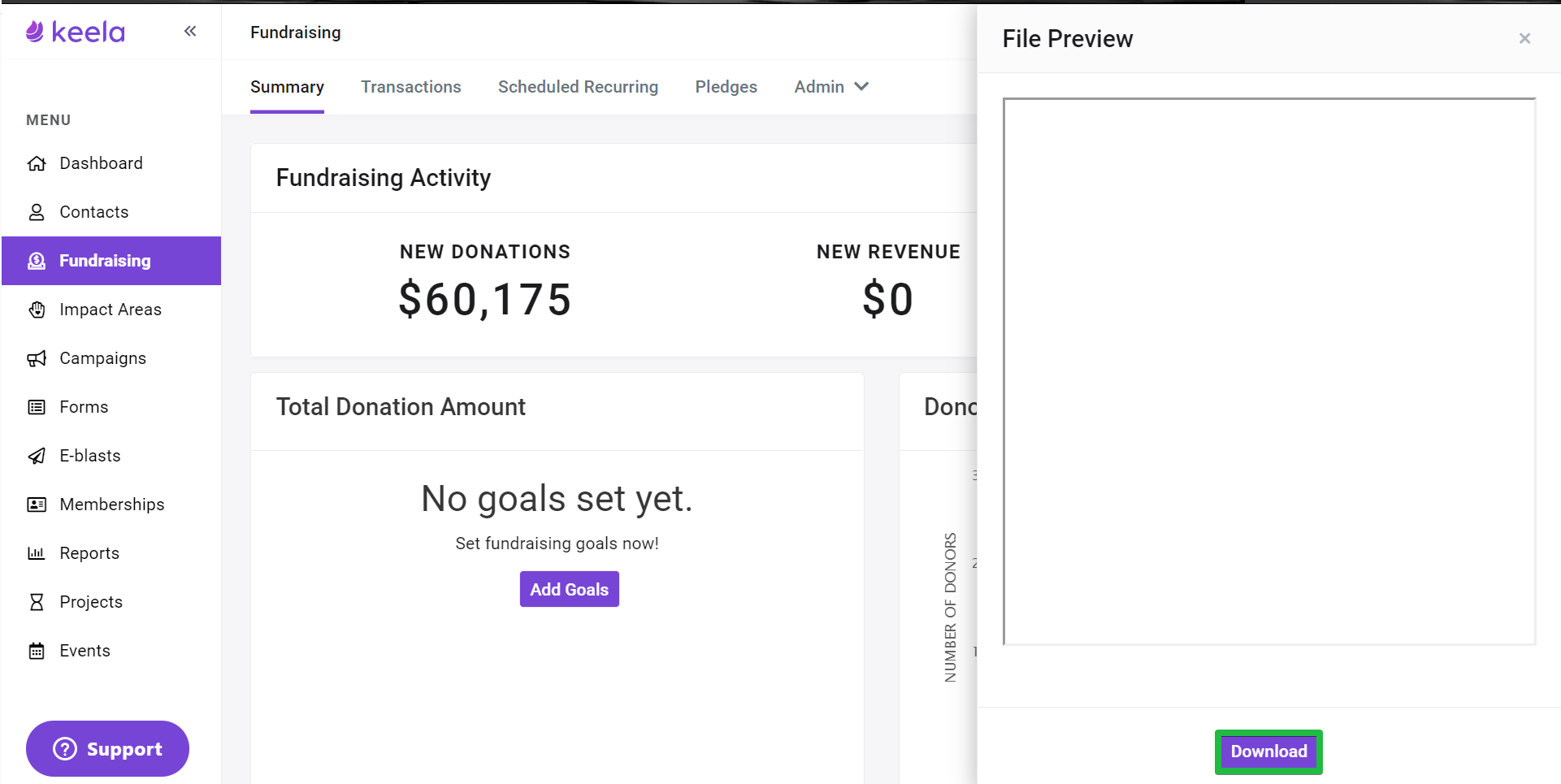
Task: Click the Projects hourglass icon
Action: (37, 602)
